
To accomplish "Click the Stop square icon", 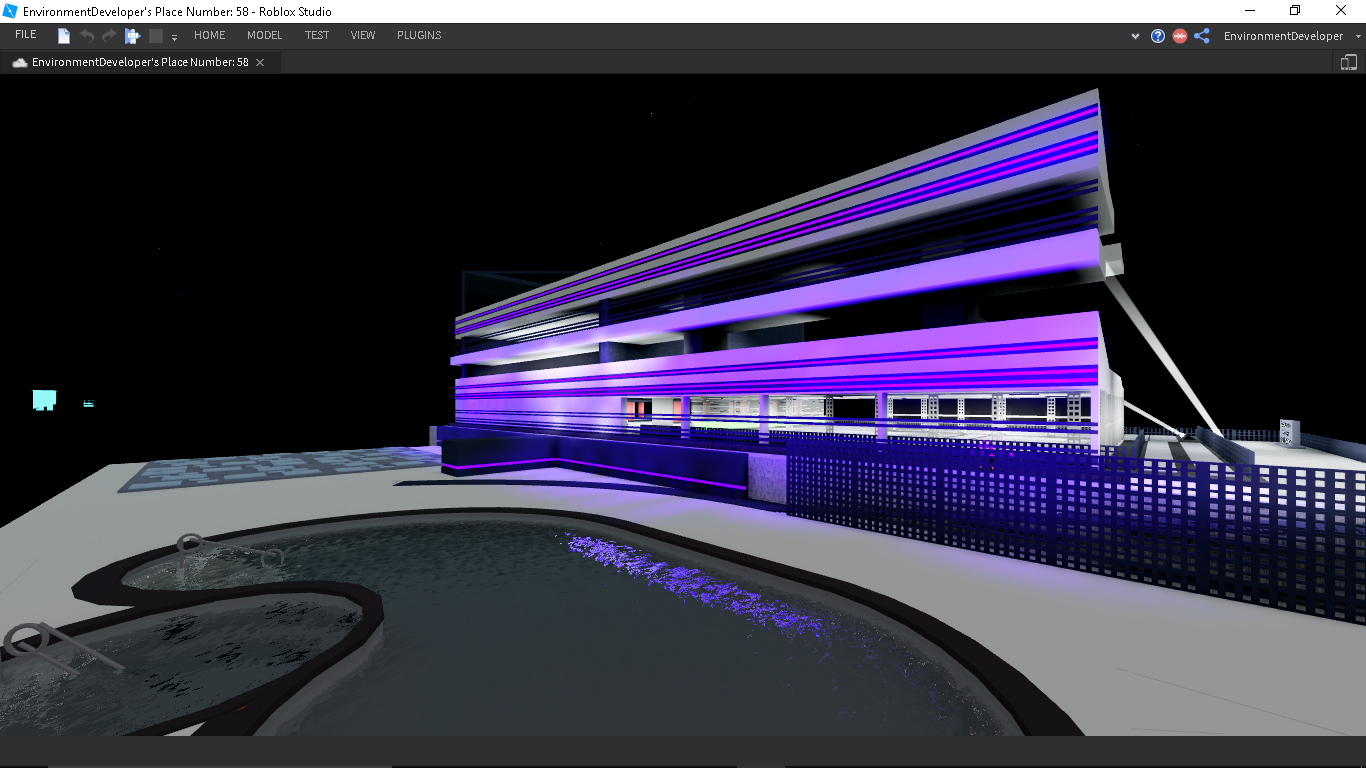I will tap(155, 36).
